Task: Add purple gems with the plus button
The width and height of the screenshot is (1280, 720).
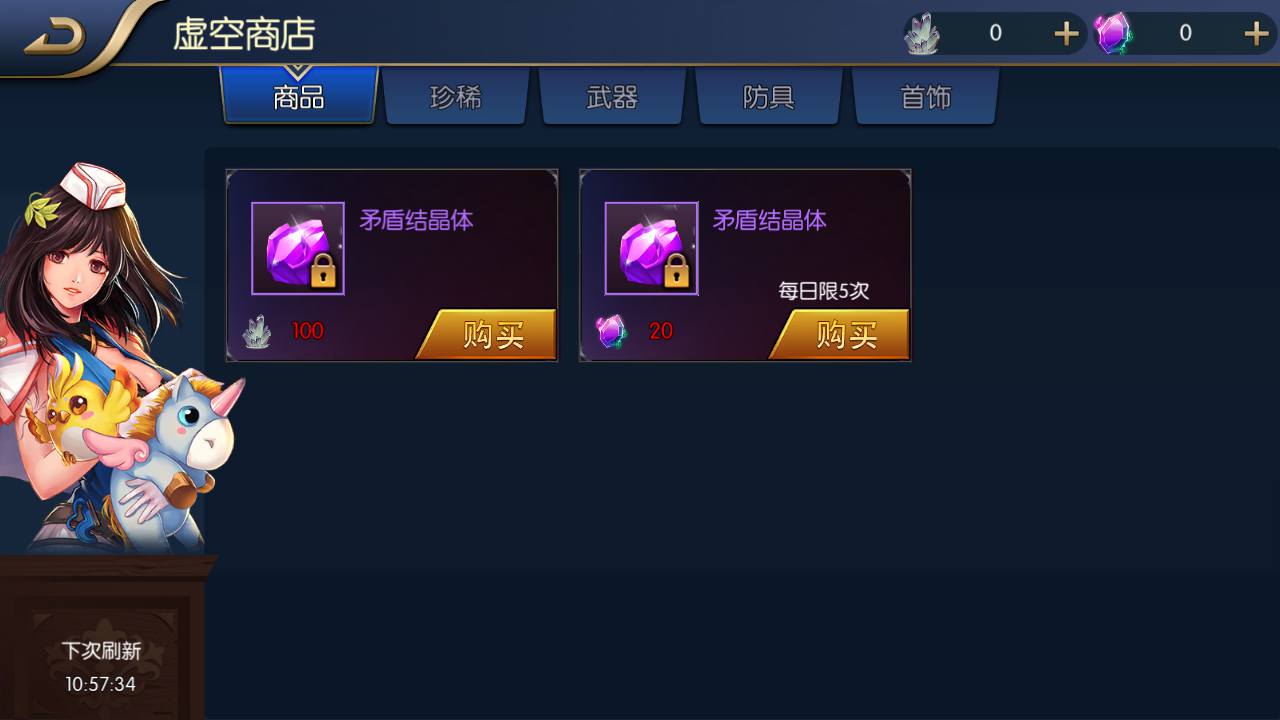Action: (1256, 34)
